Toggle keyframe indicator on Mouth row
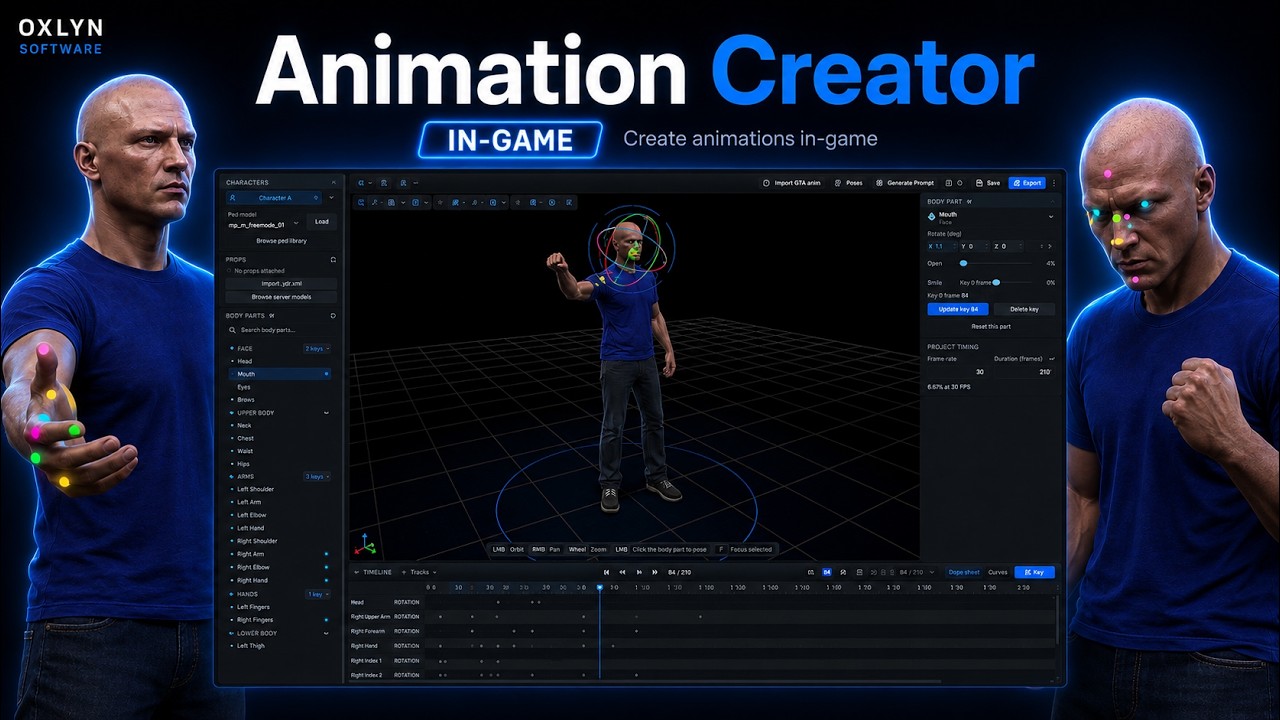This screenshot has width=1280, height=720. point(326,374)
